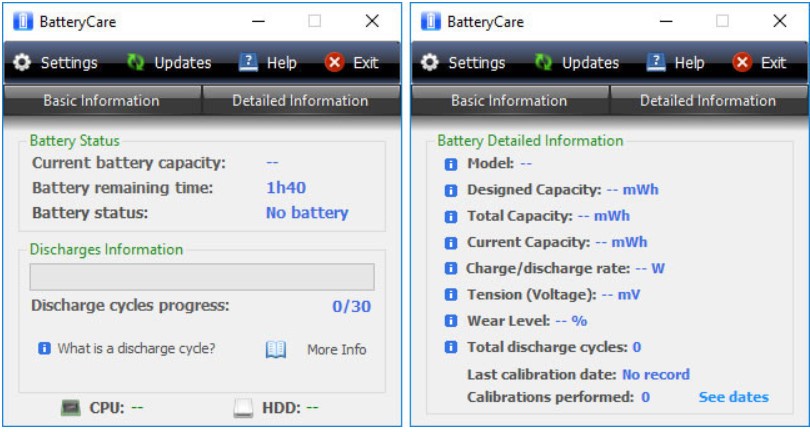Viewport: 810px width, 432px height.
Task: Open the See dates link
Action: tap(733, 397)
